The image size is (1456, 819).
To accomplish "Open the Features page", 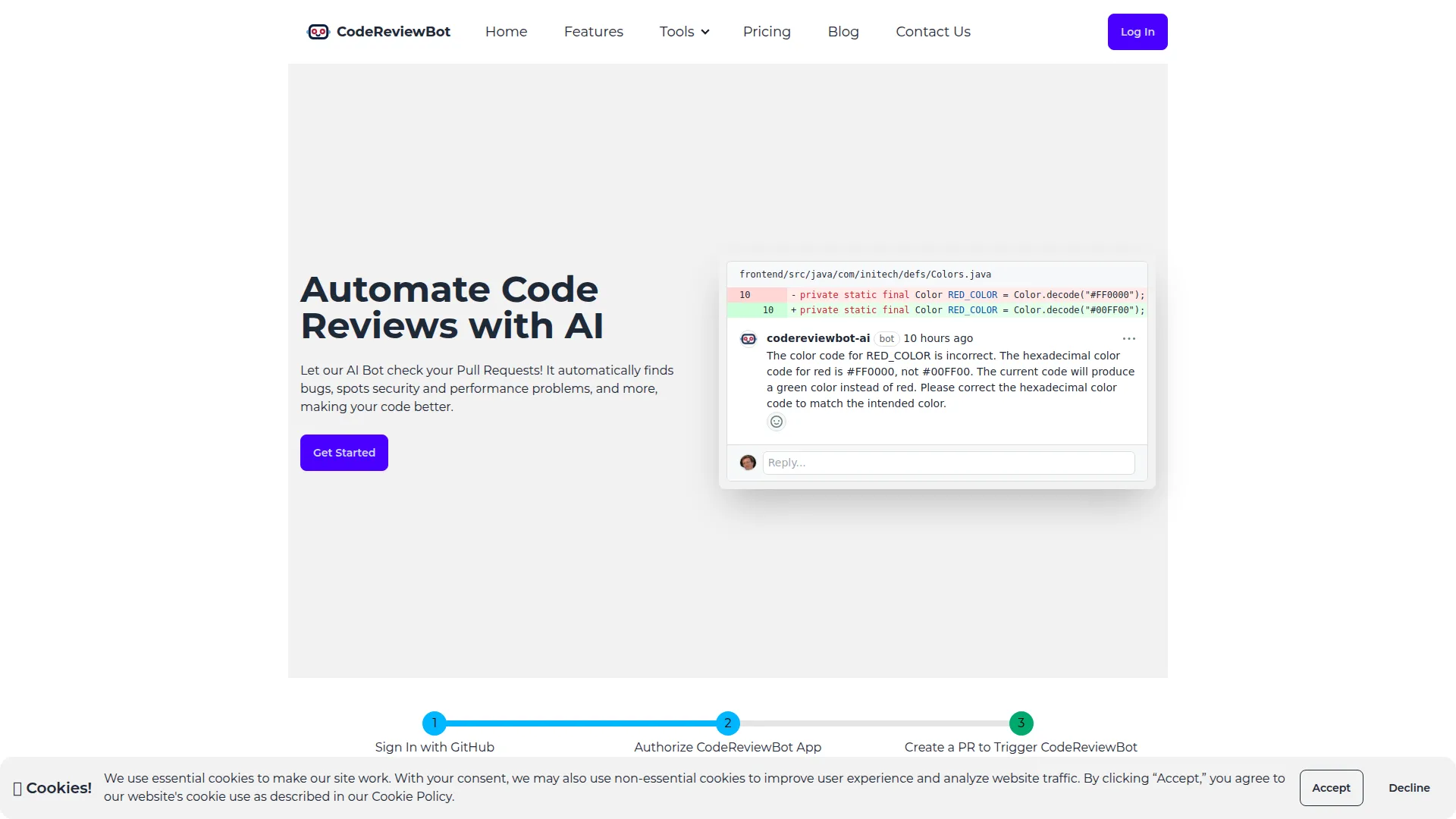I will (594, 31).
